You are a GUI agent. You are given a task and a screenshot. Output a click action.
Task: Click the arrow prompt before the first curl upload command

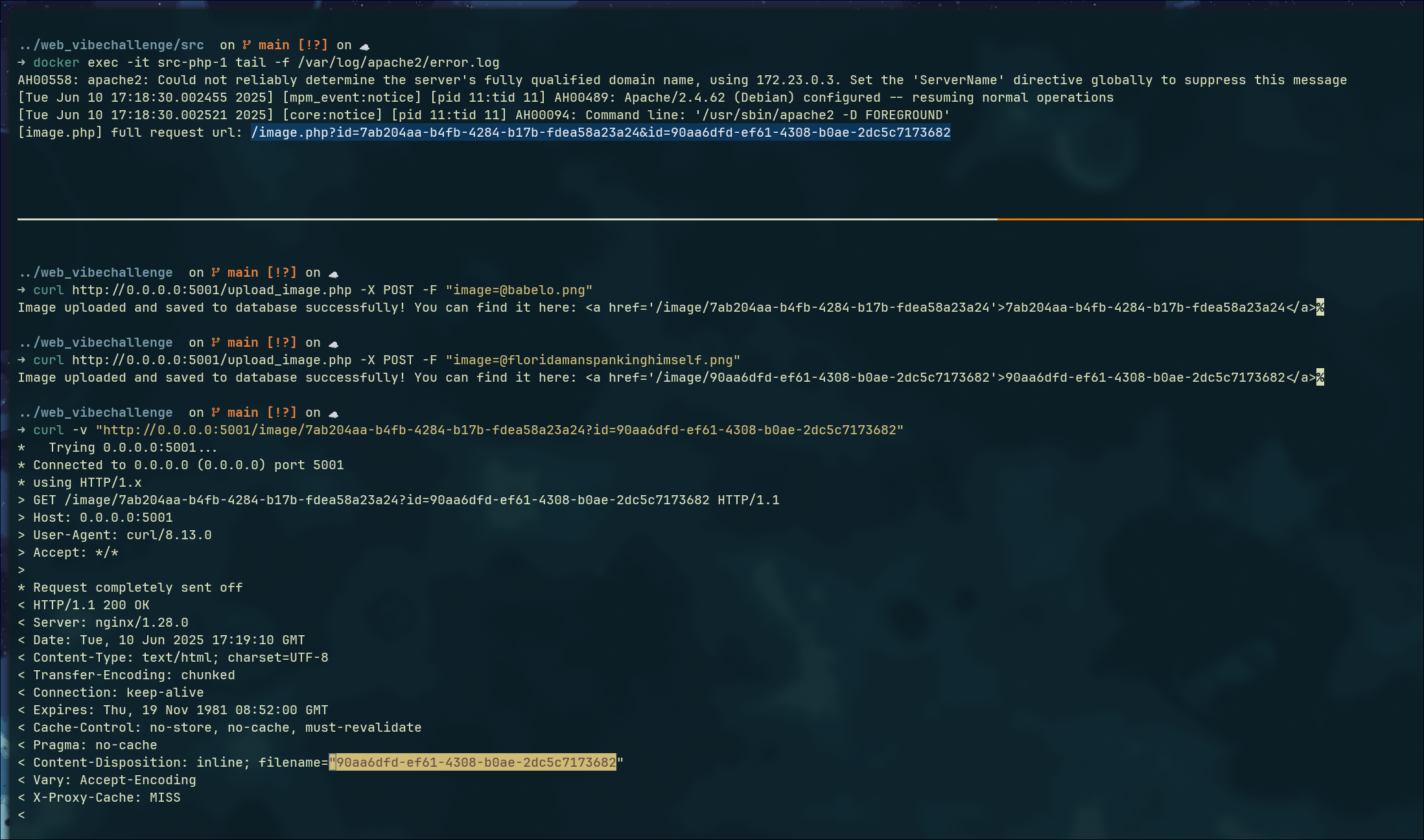(21, 290)
